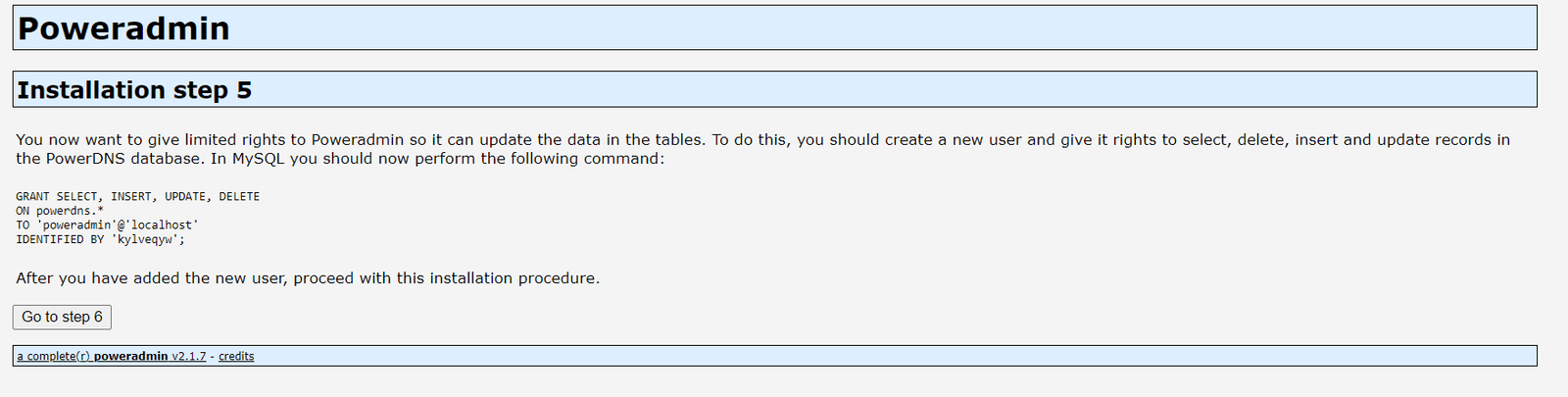Viewport: 1568px width, 397px height.
Task: Click the Installation step 5 heading
Action: click(x=134, y=90)
